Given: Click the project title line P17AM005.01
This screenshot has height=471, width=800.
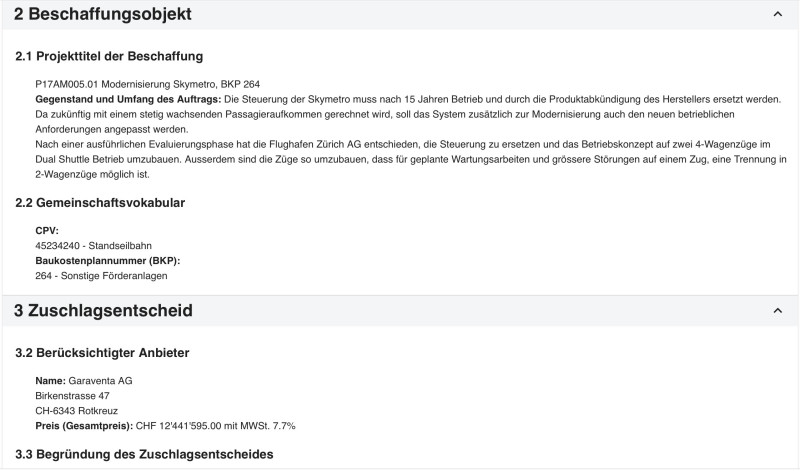Looking at the screenshot, I should pos(147,83).
